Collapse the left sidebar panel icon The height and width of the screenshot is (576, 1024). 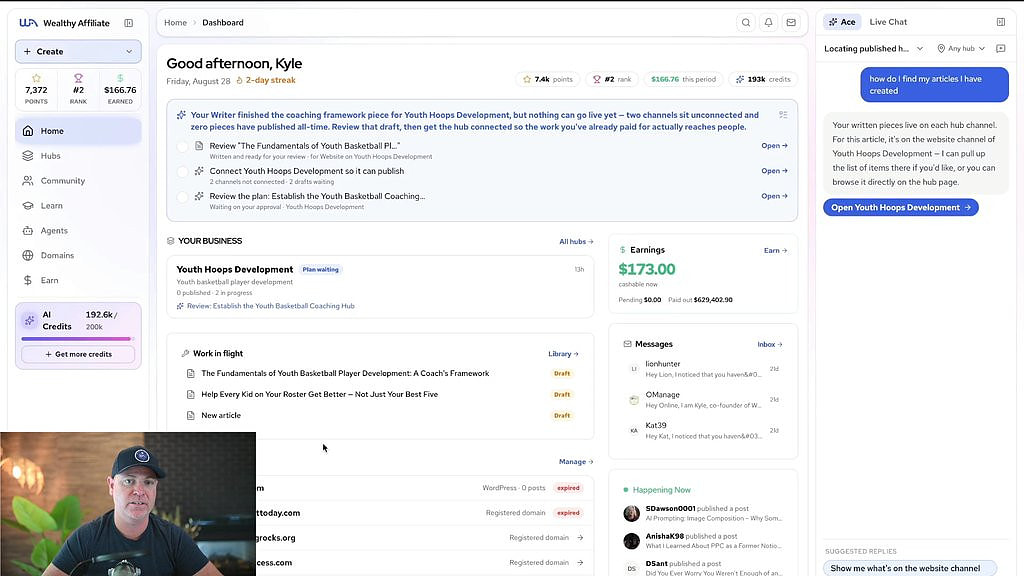pos(129,23)
